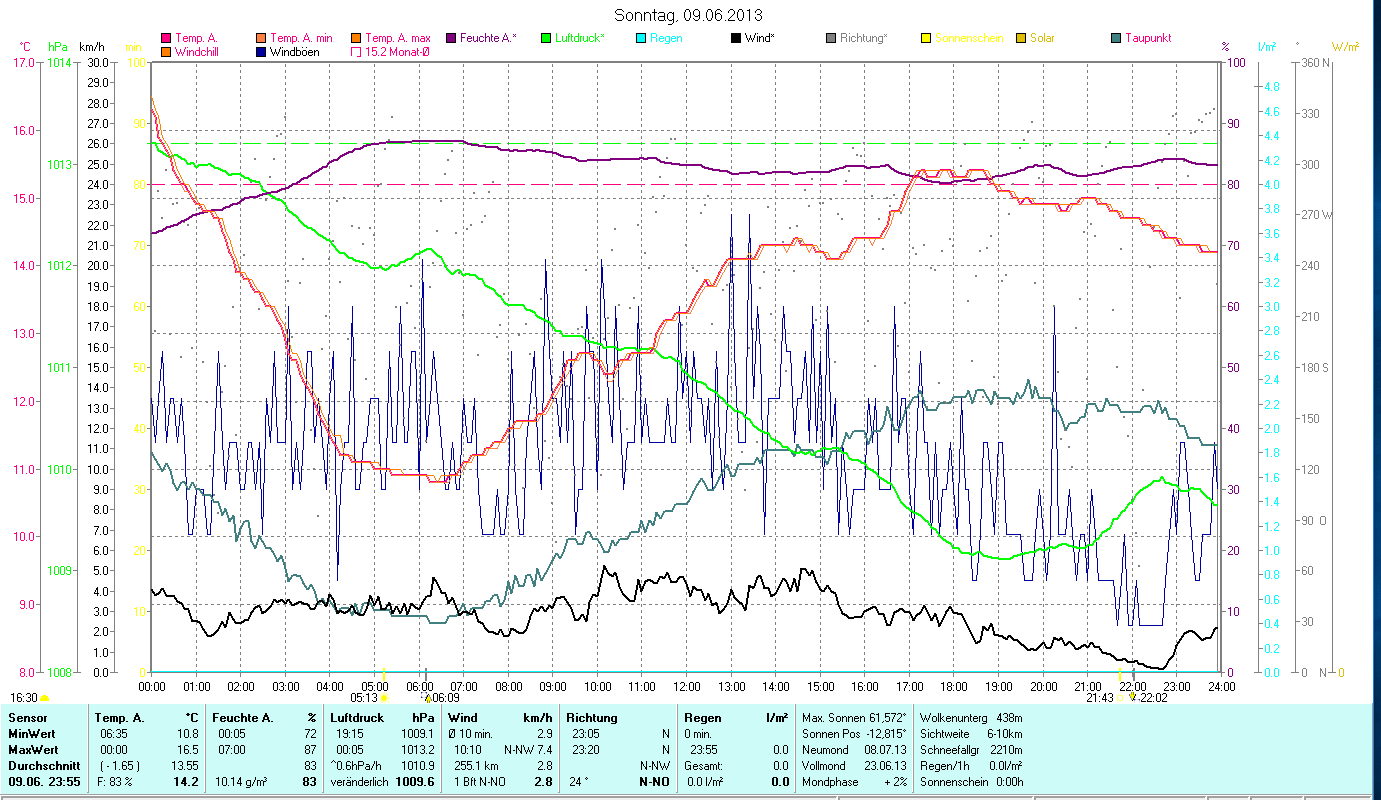
Task: Select the green Luftdruck* legend square
Action: point(545,39)
